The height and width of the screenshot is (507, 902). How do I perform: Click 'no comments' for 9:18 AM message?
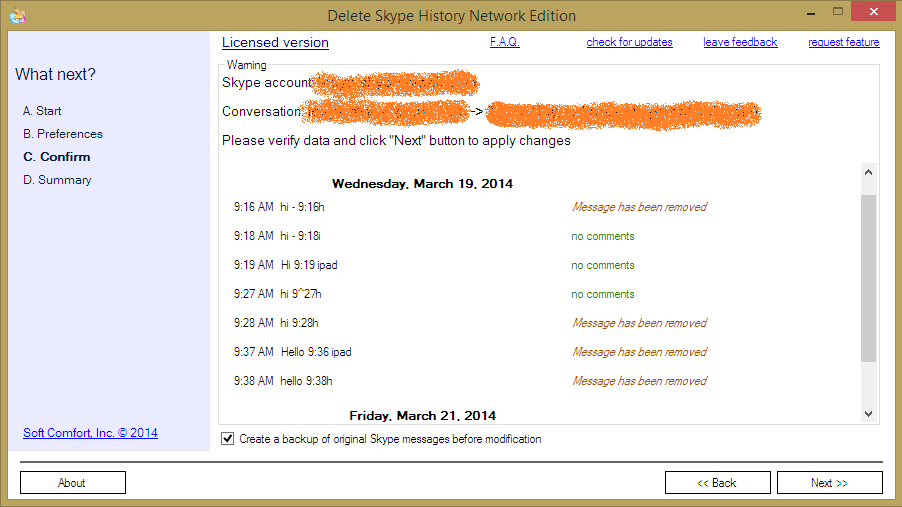click(x=602, y=236)
